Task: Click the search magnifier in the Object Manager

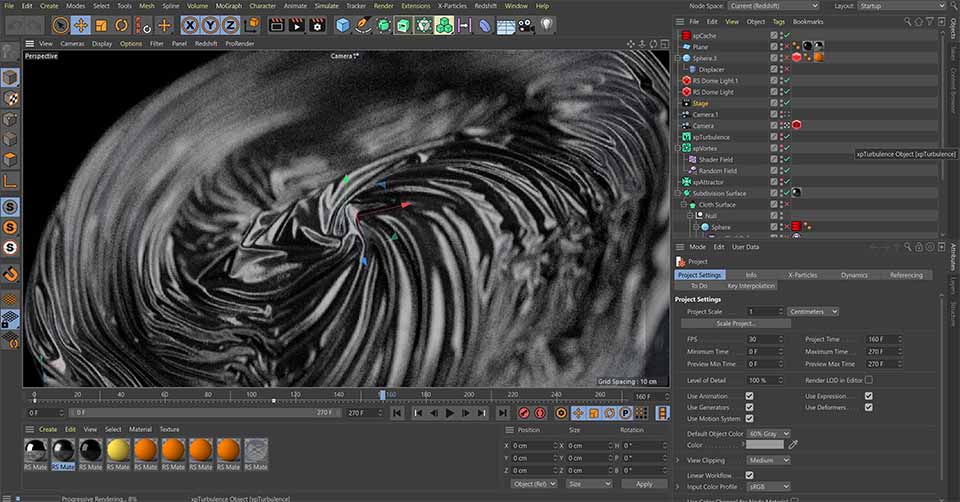Action: click(x=907, y=21)
